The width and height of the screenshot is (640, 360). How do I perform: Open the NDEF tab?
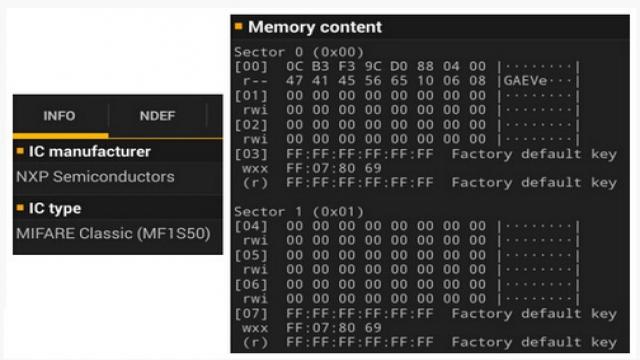click(158, 116)
